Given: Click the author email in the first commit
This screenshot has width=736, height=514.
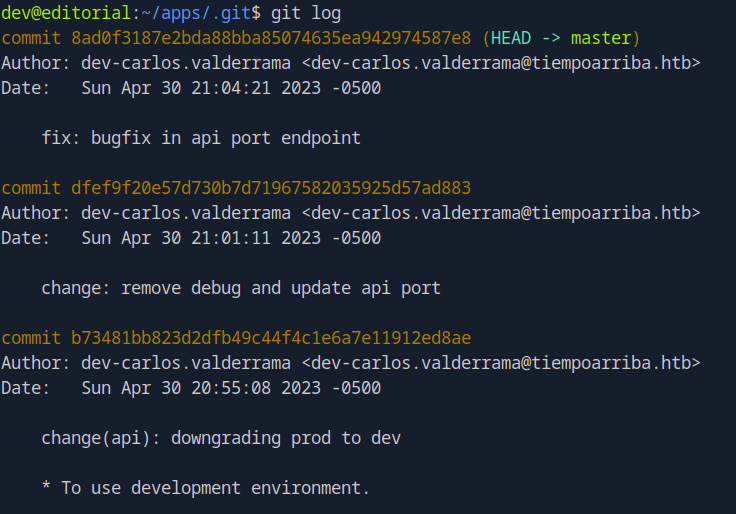Looking at the screenshot, I should 500,63.
